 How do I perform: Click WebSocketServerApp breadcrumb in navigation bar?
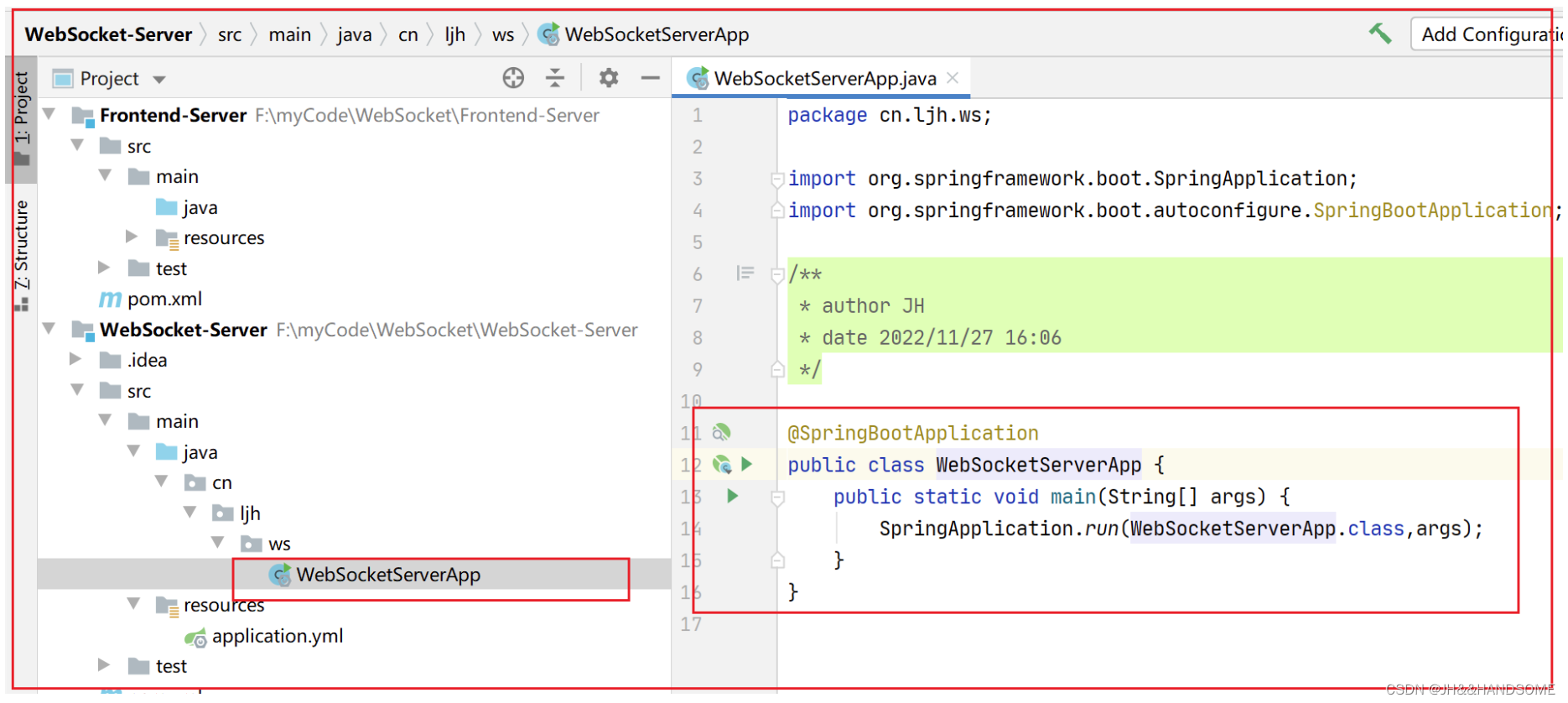(644, 34)
